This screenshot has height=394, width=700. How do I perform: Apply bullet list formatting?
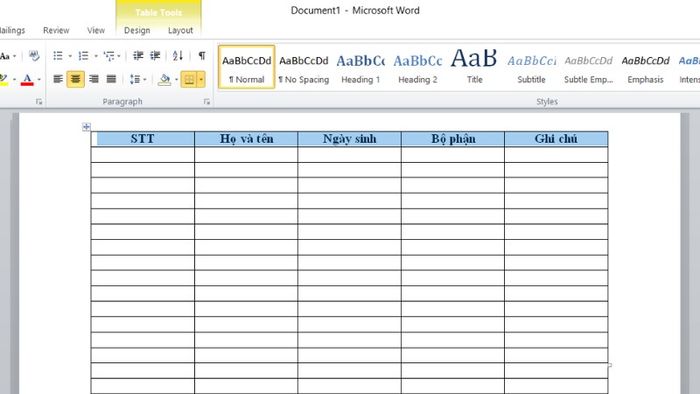point(58,56)
